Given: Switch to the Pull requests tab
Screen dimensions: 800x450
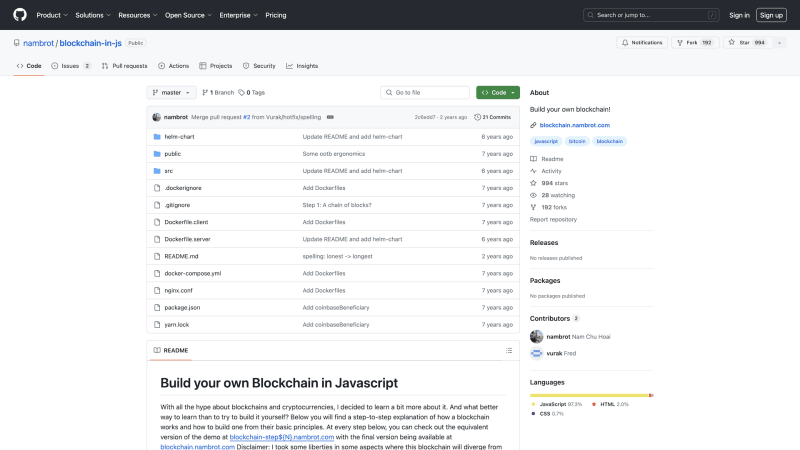Looking at the screenshot, I should pyautogui.click(x=124, y=66).
